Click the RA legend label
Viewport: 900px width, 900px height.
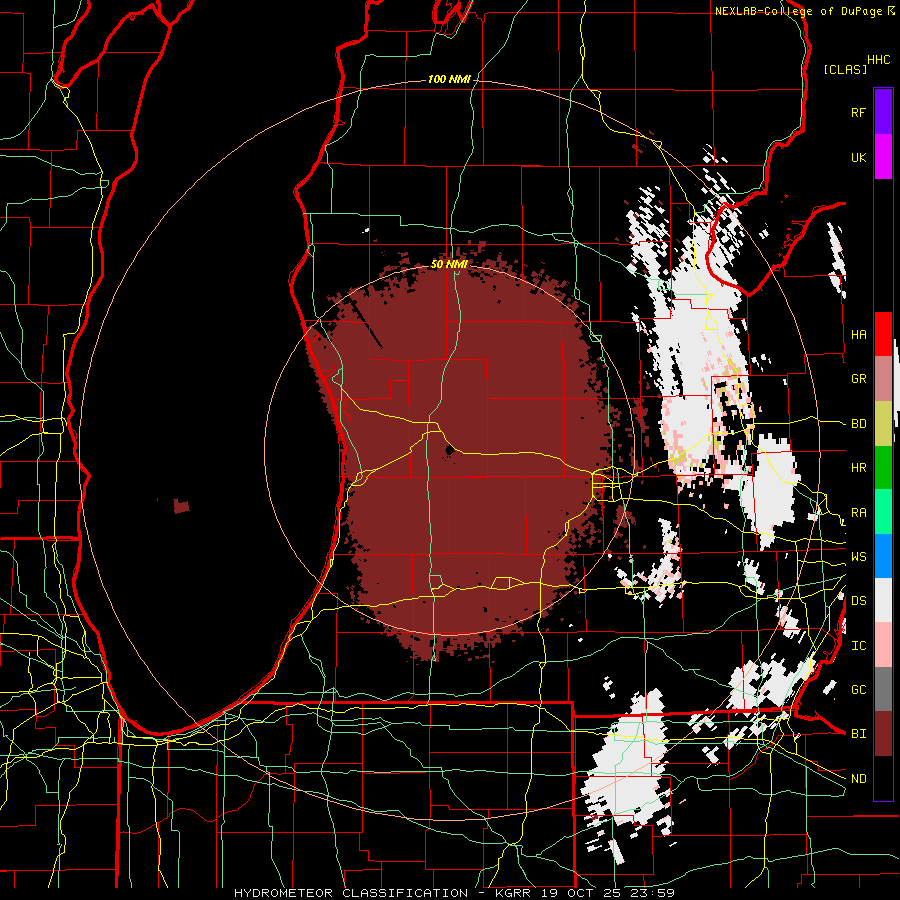point(858,513)
